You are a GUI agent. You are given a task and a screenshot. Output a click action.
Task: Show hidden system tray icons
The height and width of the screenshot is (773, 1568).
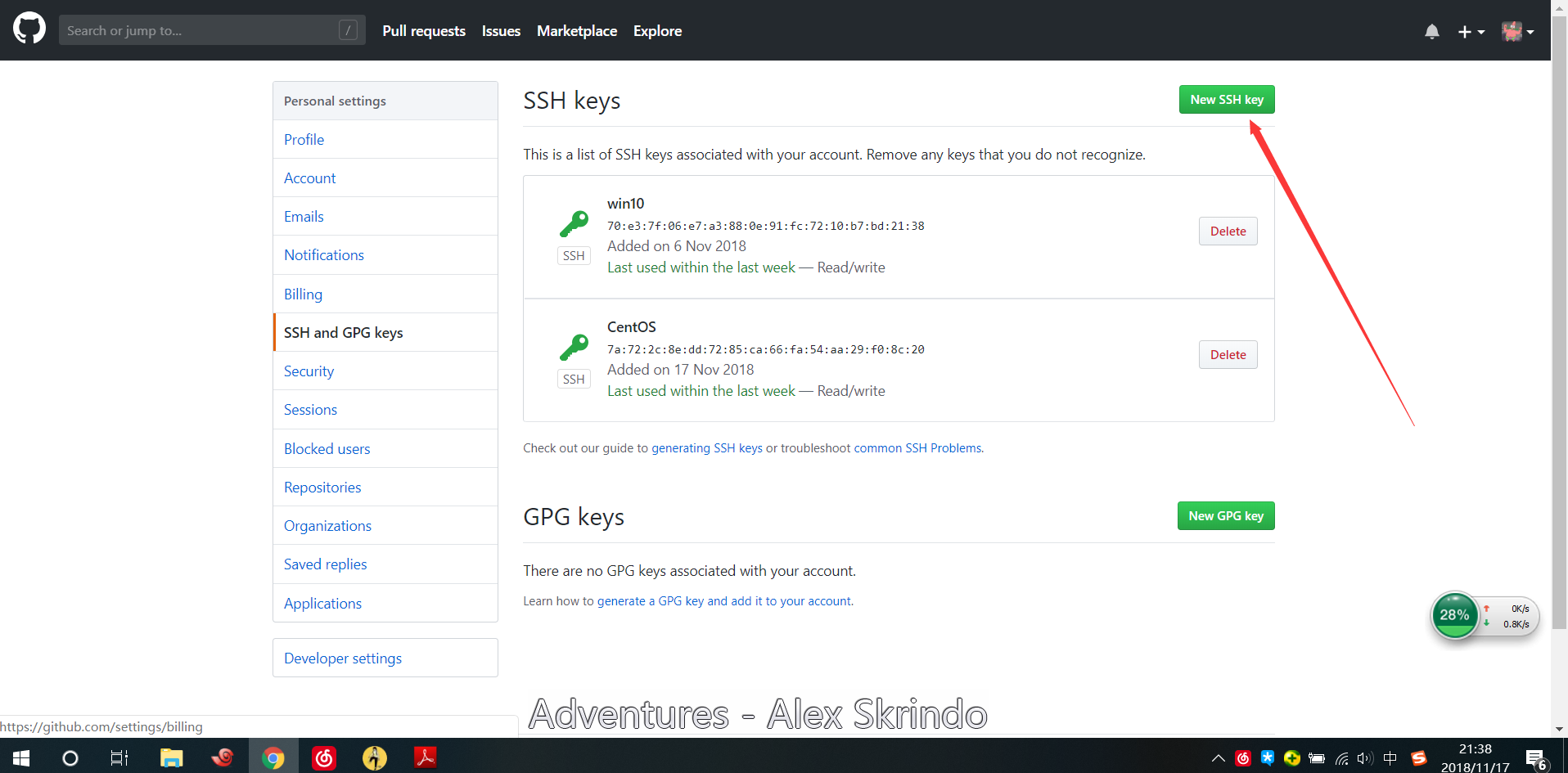click(1218, 758)
